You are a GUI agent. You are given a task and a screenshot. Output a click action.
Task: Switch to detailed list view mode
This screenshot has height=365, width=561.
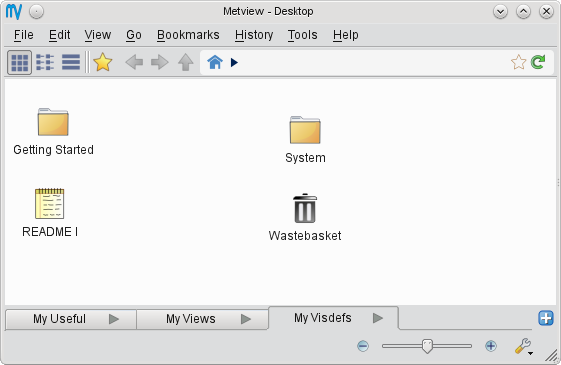tap(70, 63)
